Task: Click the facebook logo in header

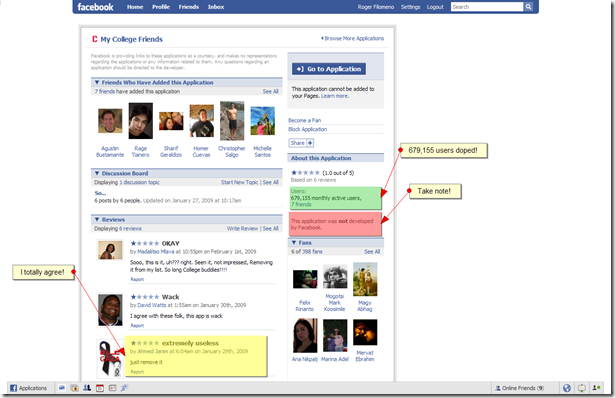Action: point(95,7)
